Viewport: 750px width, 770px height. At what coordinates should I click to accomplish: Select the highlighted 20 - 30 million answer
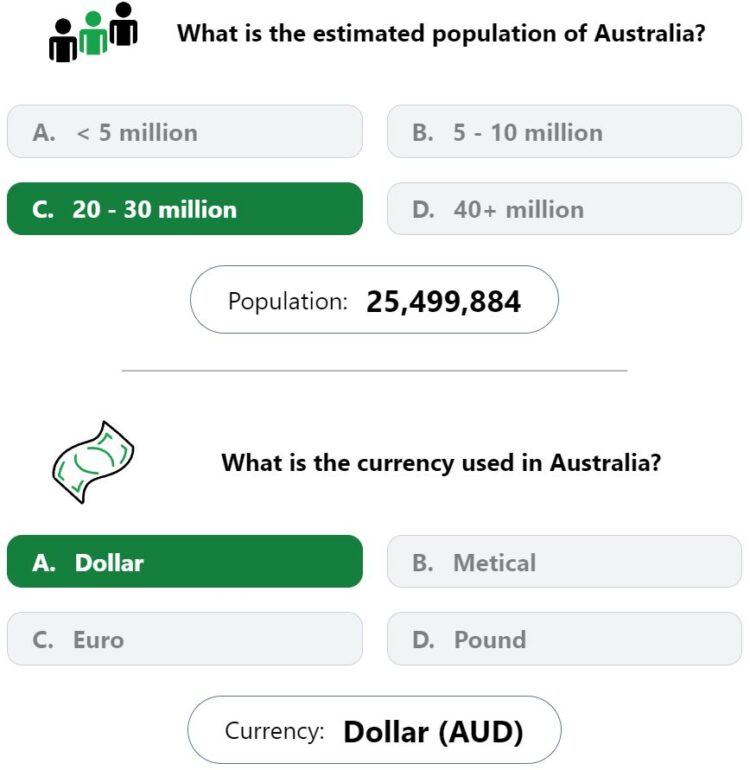[185, 209]
